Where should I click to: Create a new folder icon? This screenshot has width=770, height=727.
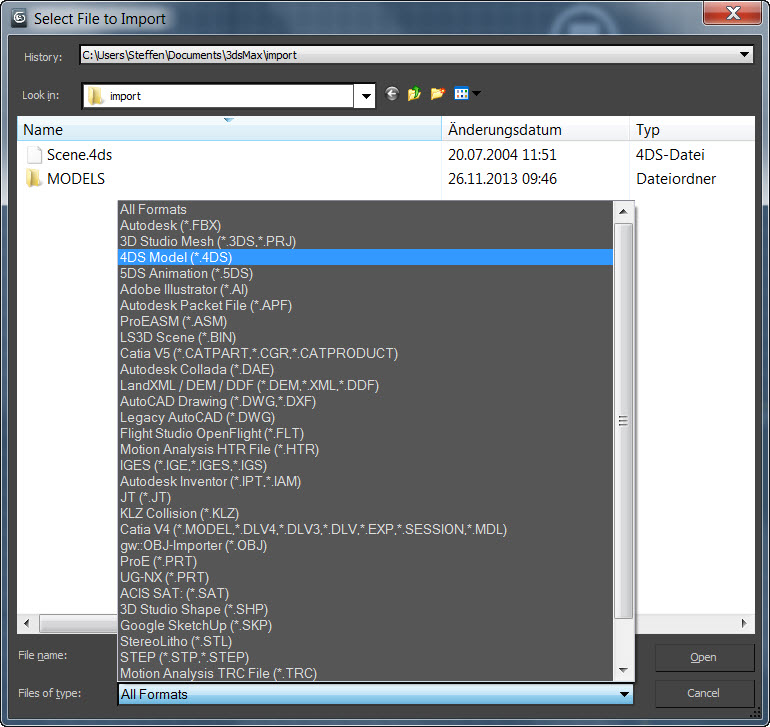pyautogui.click(x=438, y=95)
